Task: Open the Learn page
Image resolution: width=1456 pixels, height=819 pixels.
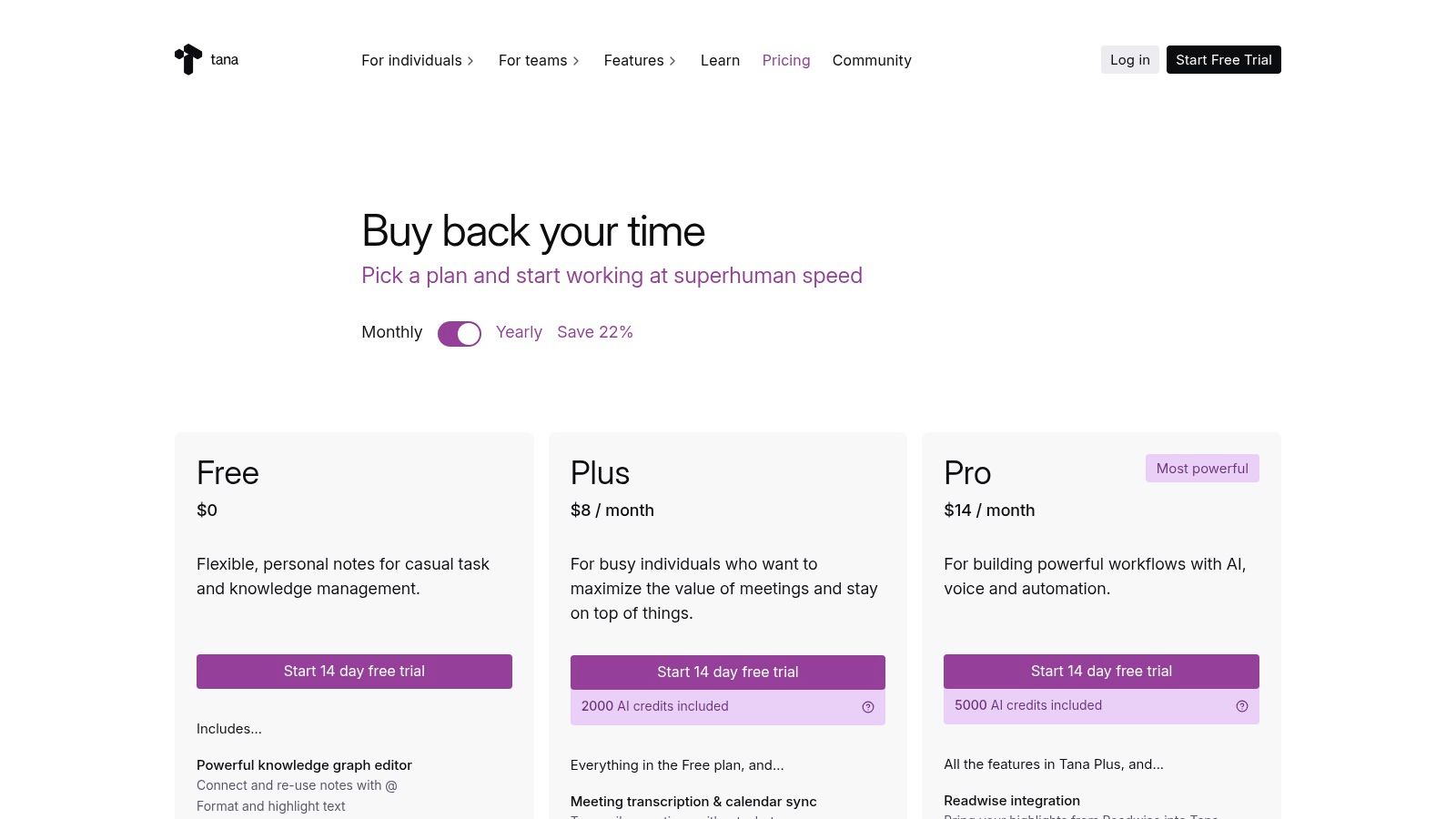Action: [720, 60]
